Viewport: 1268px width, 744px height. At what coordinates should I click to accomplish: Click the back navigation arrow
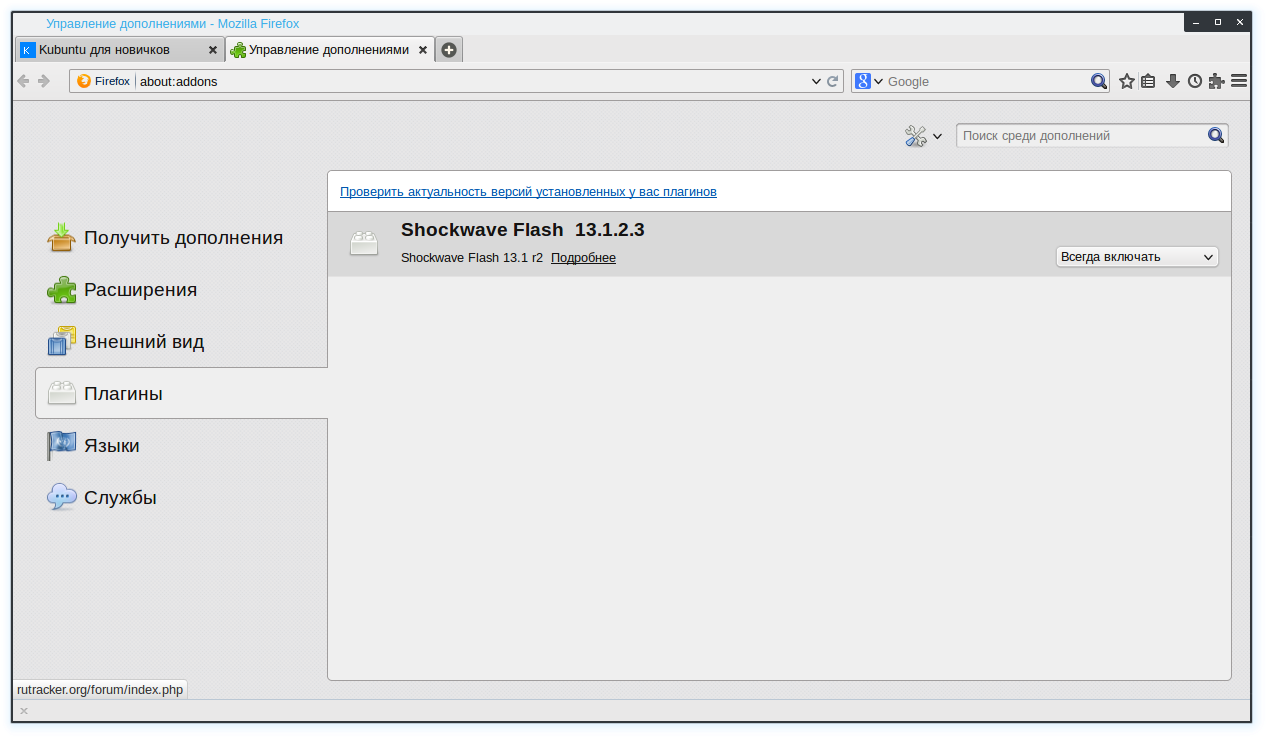(x=23, y=81)
